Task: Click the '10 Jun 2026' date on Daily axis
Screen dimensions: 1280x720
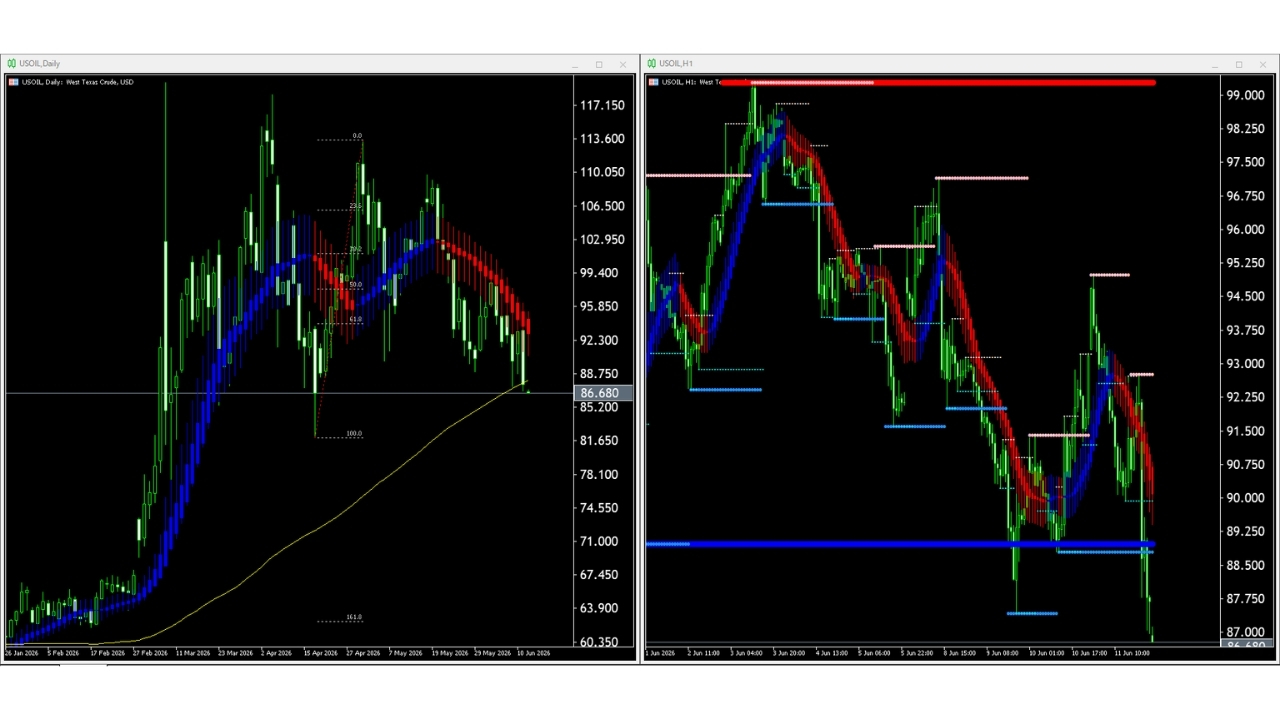Action: 533,653
